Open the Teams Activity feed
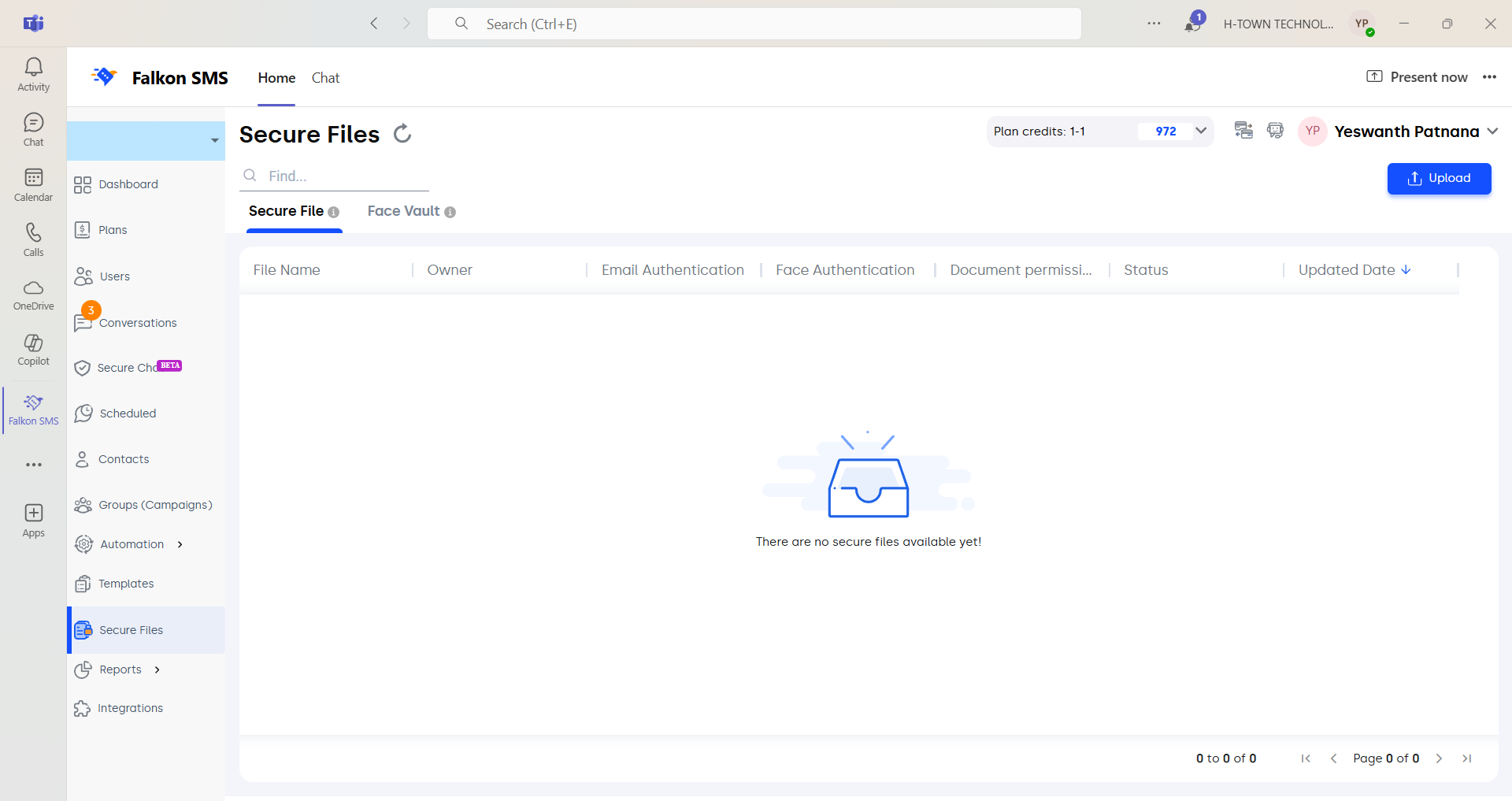 coord(33,75)
